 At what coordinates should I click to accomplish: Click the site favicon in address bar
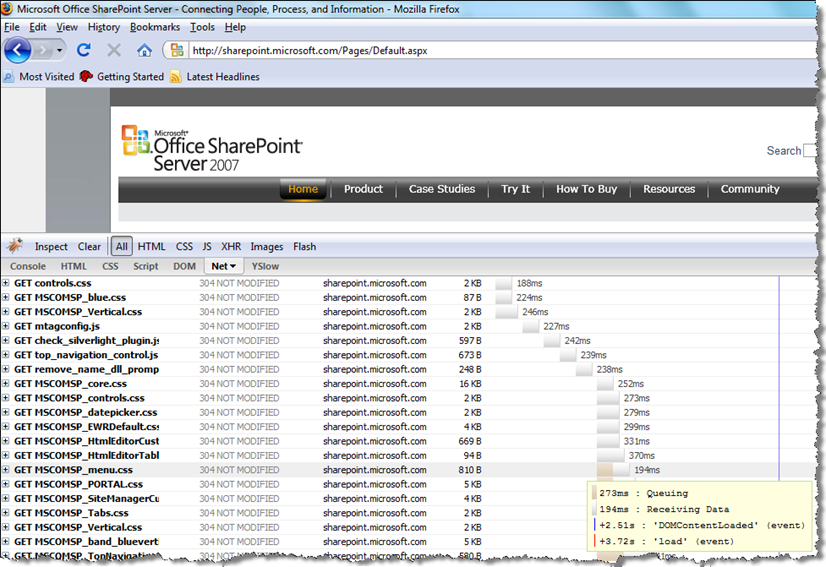coord(178,51)
